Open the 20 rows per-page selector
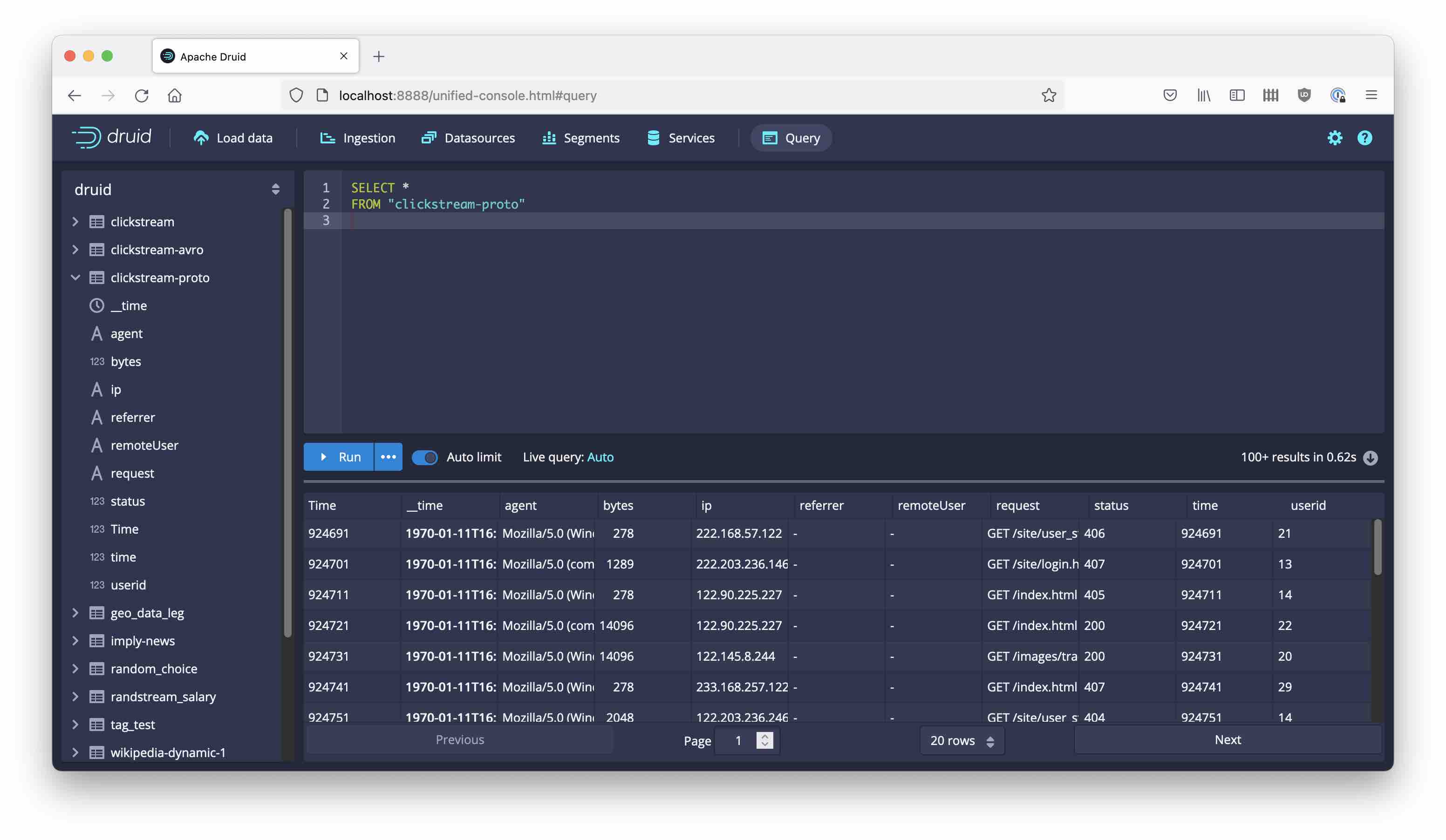1446x840 pixels. (x=962, y=740)
